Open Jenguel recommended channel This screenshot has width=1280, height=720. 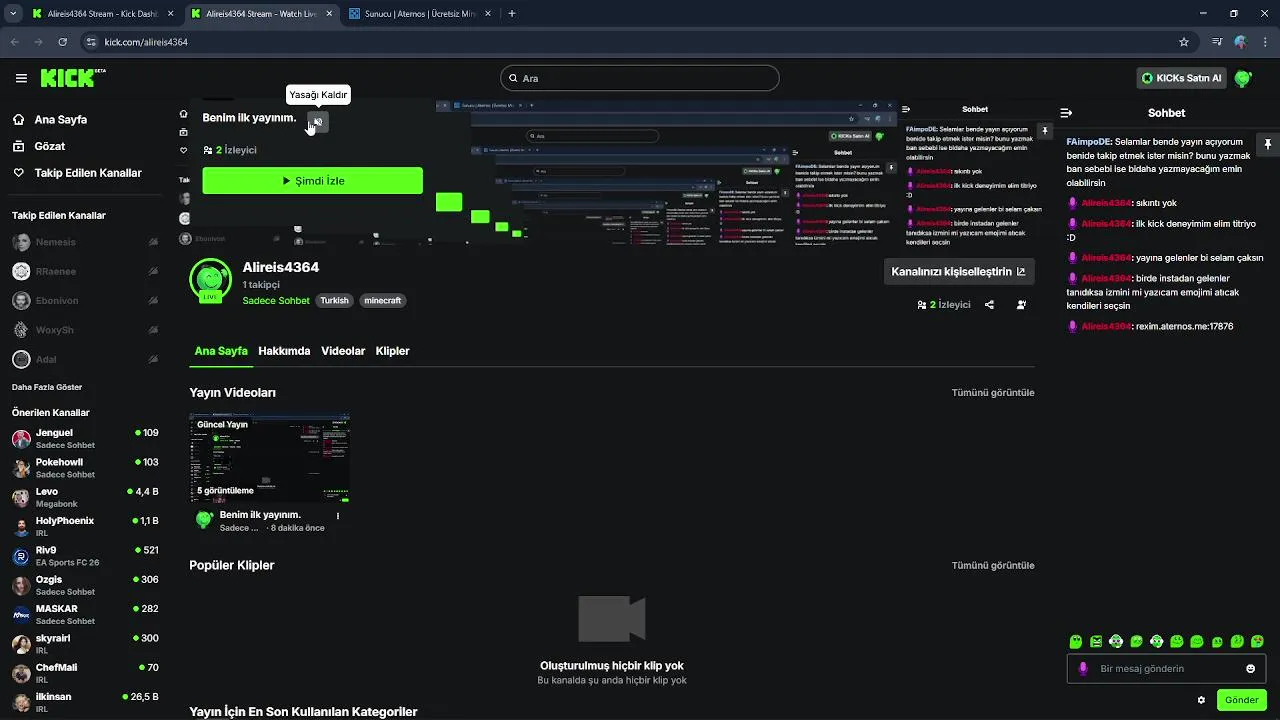coord(85,438)
